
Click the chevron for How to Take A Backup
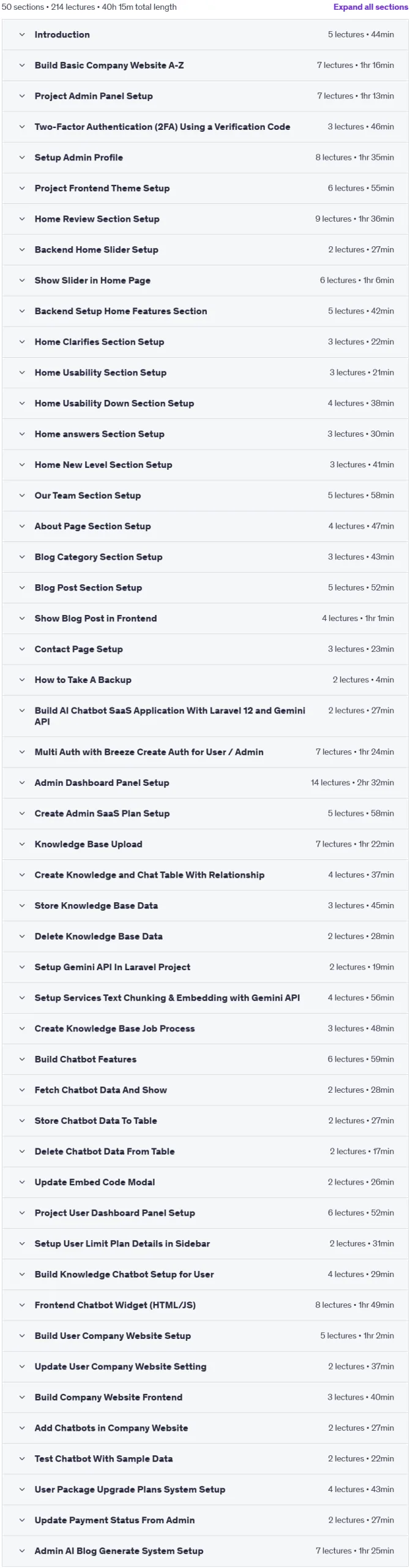(x=22, y=679)
